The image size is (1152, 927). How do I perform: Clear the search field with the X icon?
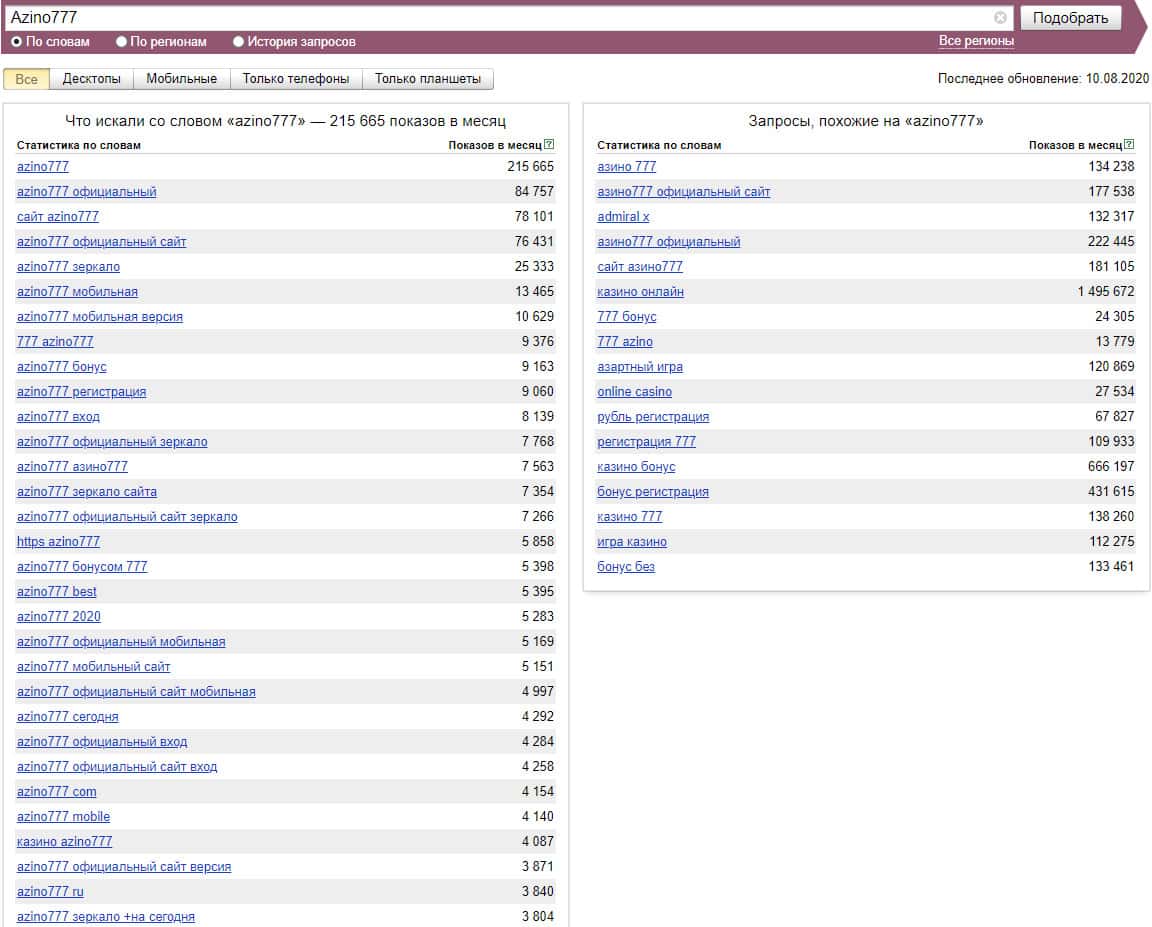[1000, 18]
